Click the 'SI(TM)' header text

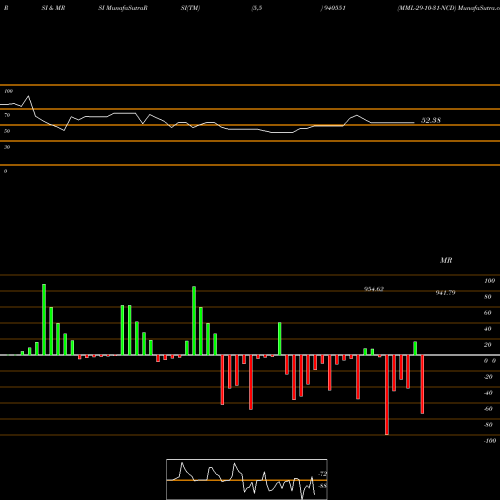point(190,8)
